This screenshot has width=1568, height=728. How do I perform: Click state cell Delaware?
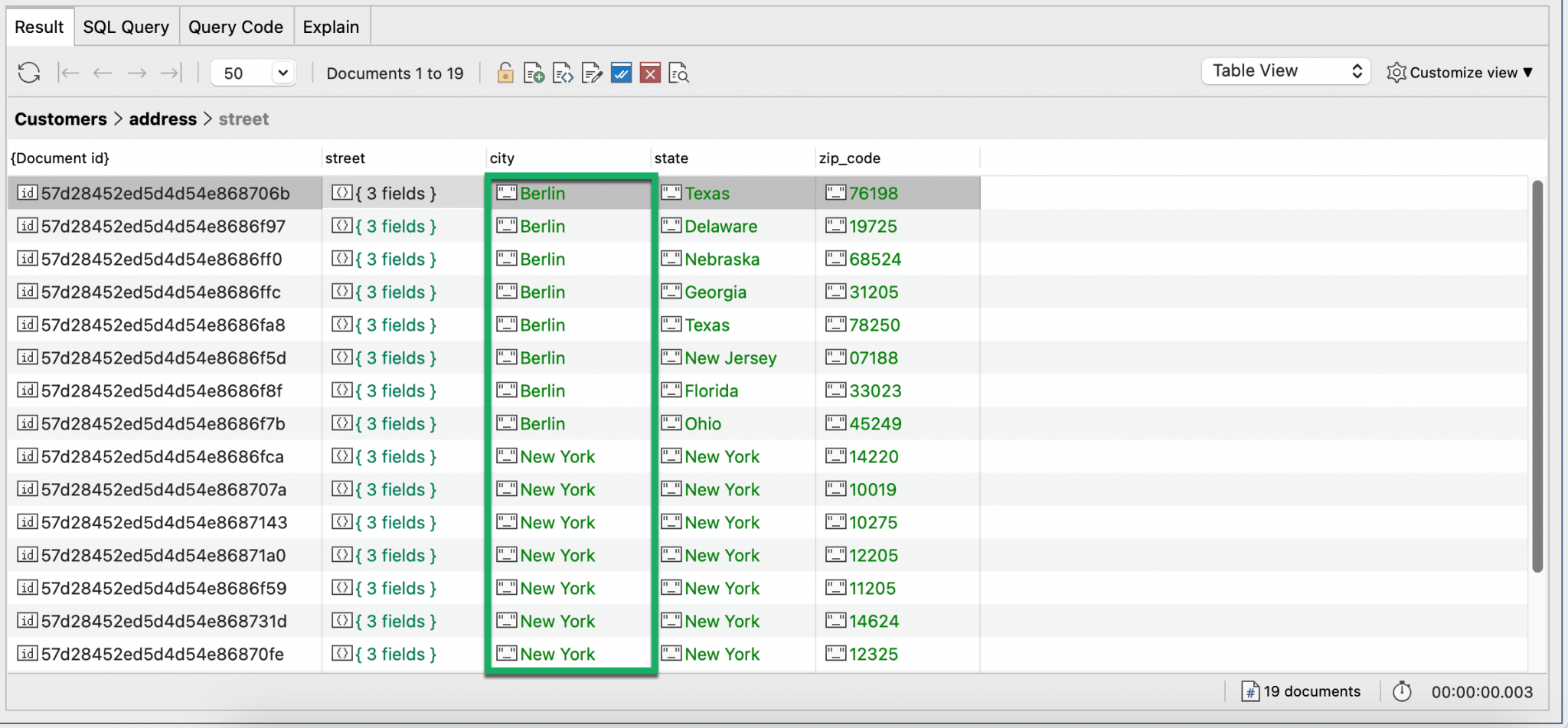pyautogui.click(x=733, y=226)
